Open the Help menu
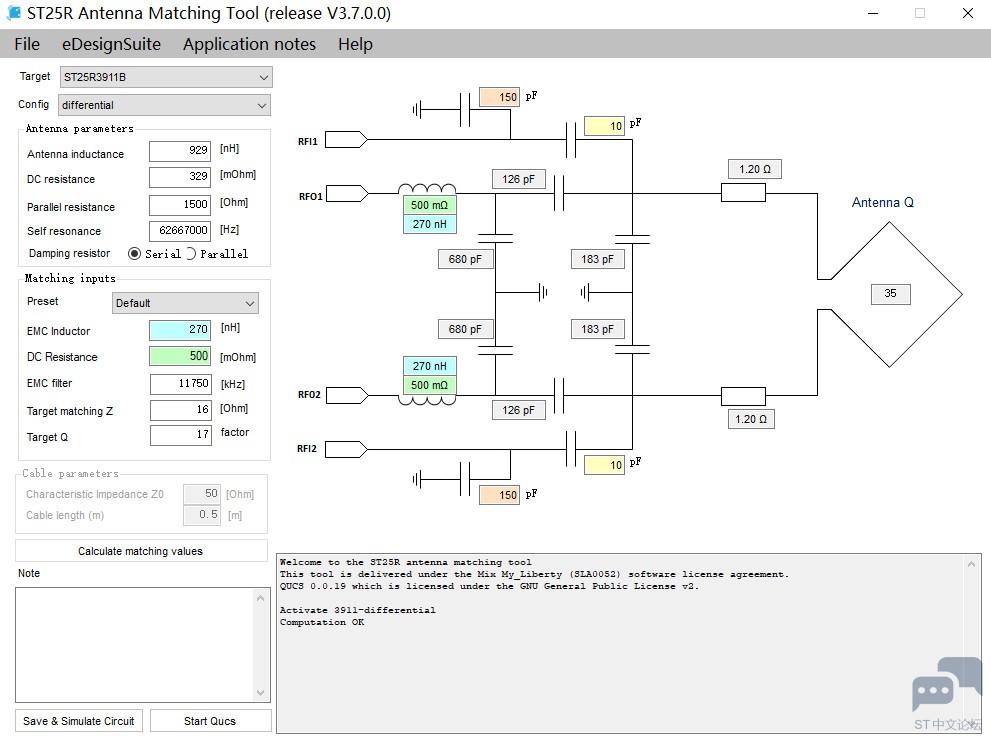 (x=355, y=44)
